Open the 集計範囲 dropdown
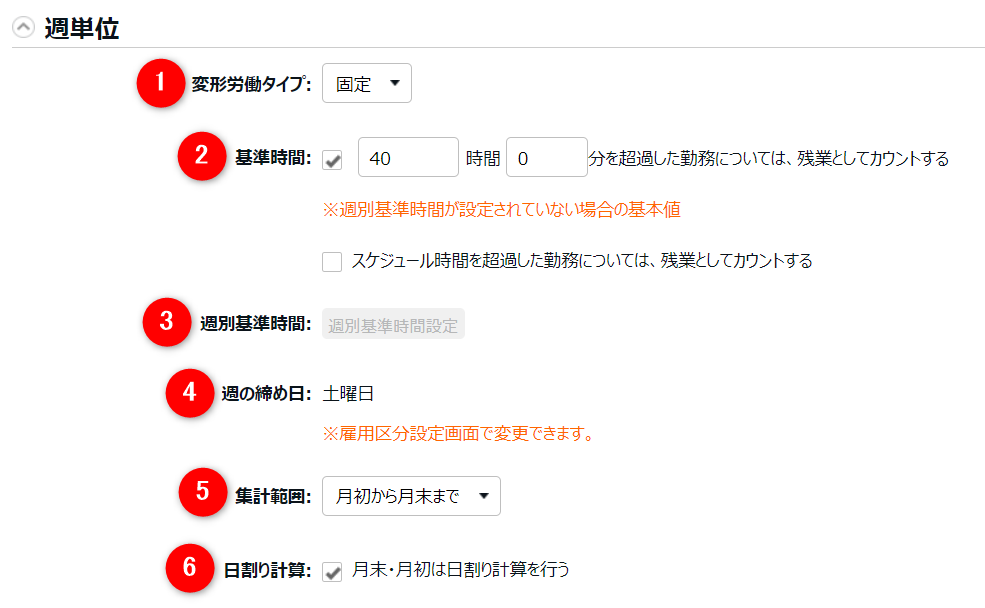Screen dimensions: 985x608 411,496
